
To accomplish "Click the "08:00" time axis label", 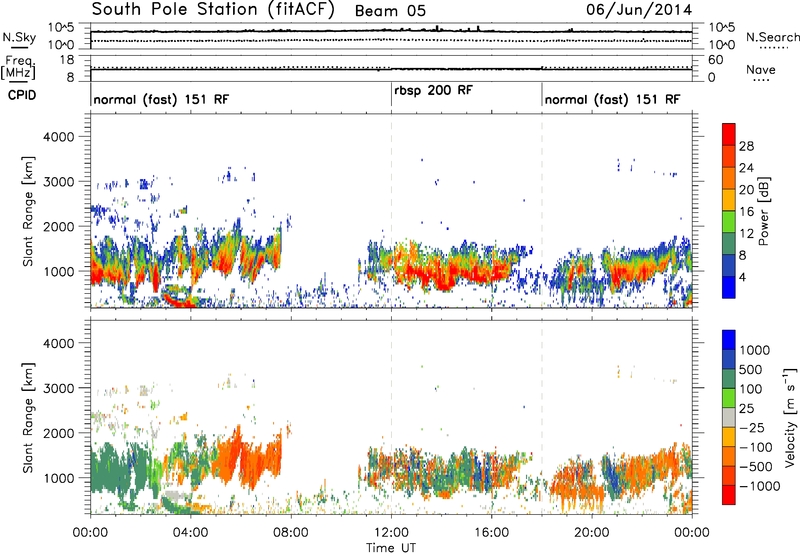I will 291,533.
